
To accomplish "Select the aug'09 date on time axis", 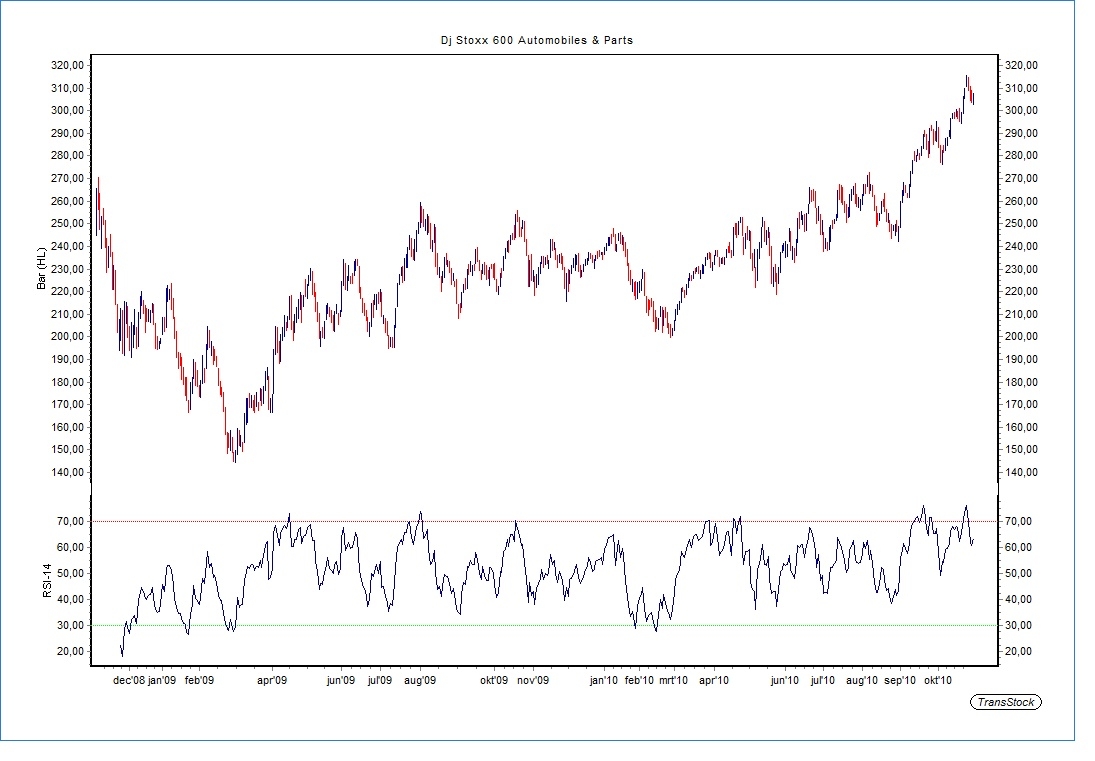I will [420, 681].
